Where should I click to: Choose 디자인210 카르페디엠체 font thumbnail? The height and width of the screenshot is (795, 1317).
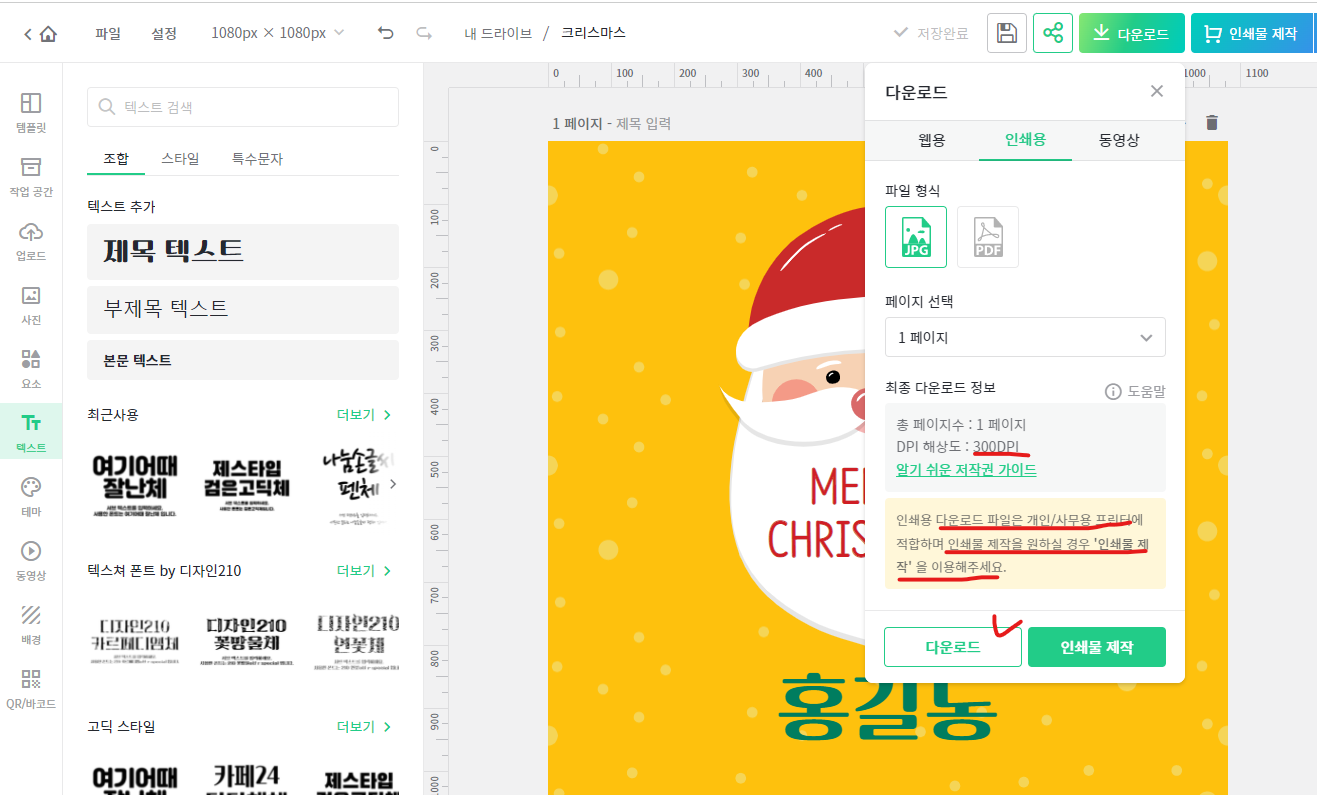134,640
